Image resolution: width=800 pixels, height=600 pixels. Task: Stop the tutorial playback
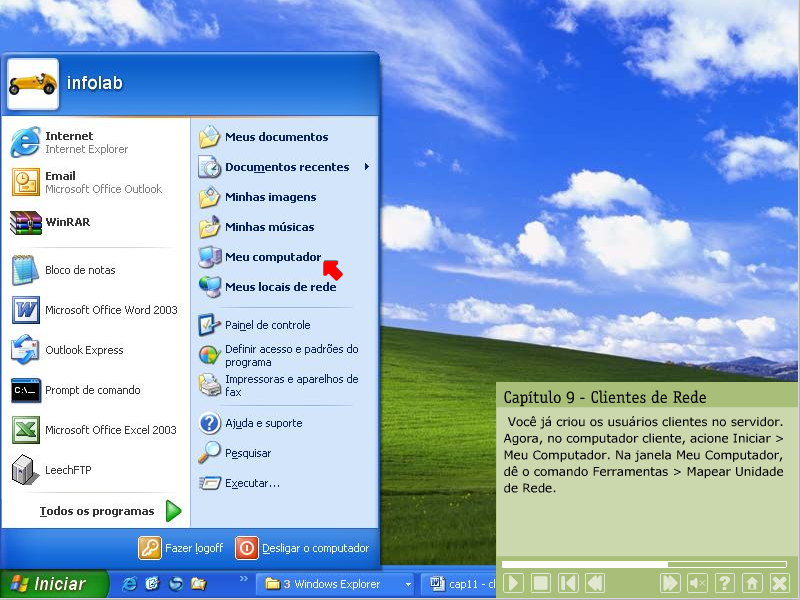pyautogui.click(x=540, y=583)
